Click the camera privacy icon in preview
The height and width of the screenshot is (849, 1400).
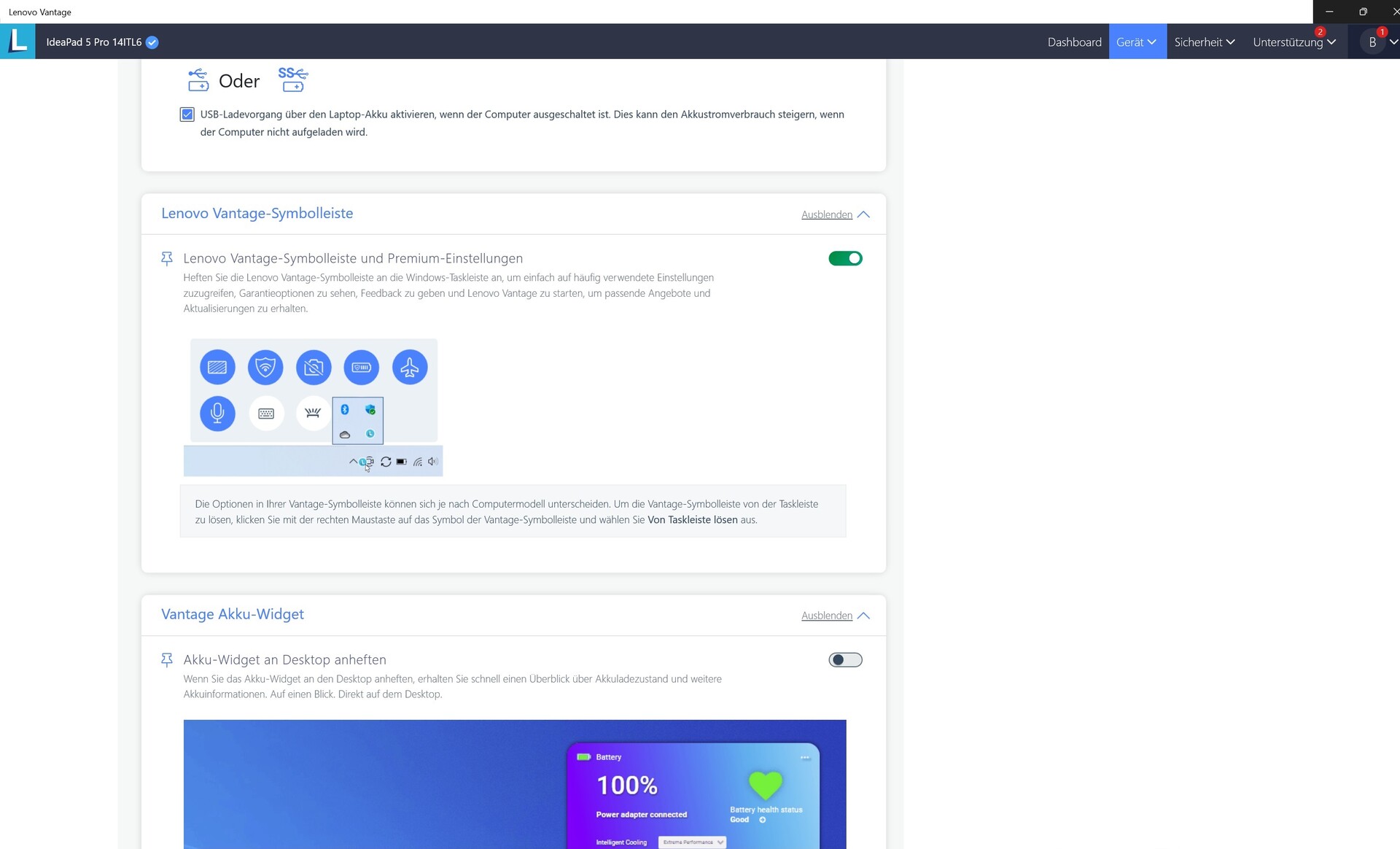pos(314,368)
